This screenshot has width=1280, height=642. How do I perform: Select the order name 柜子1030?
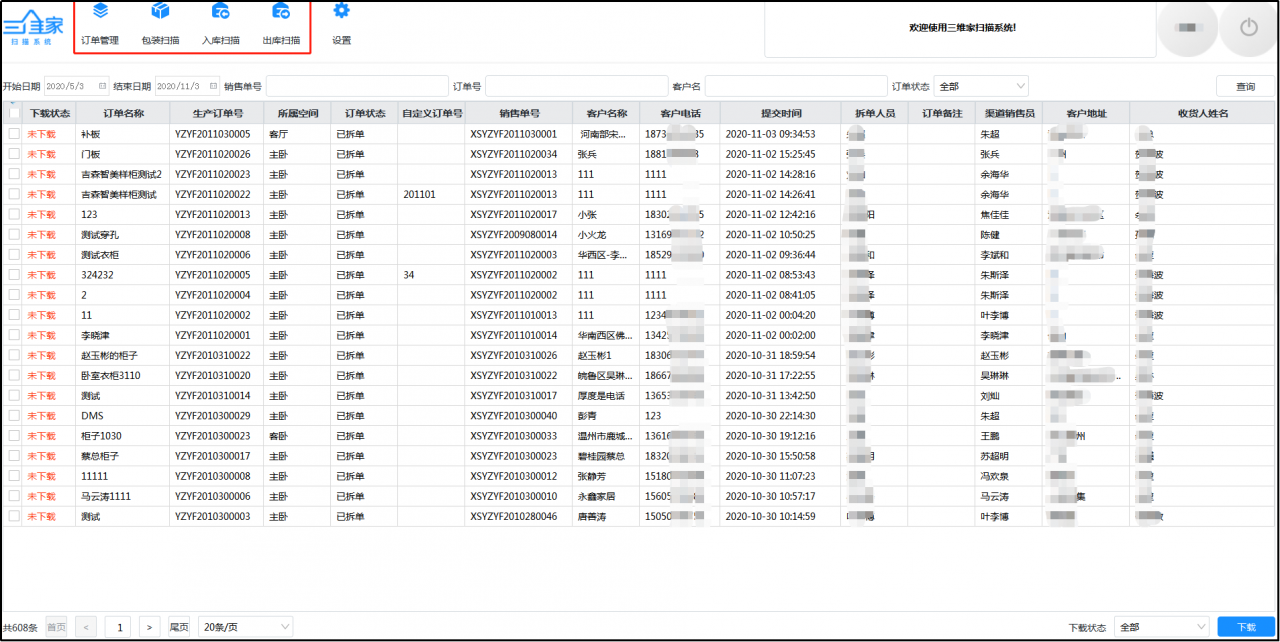coord(101,436)
